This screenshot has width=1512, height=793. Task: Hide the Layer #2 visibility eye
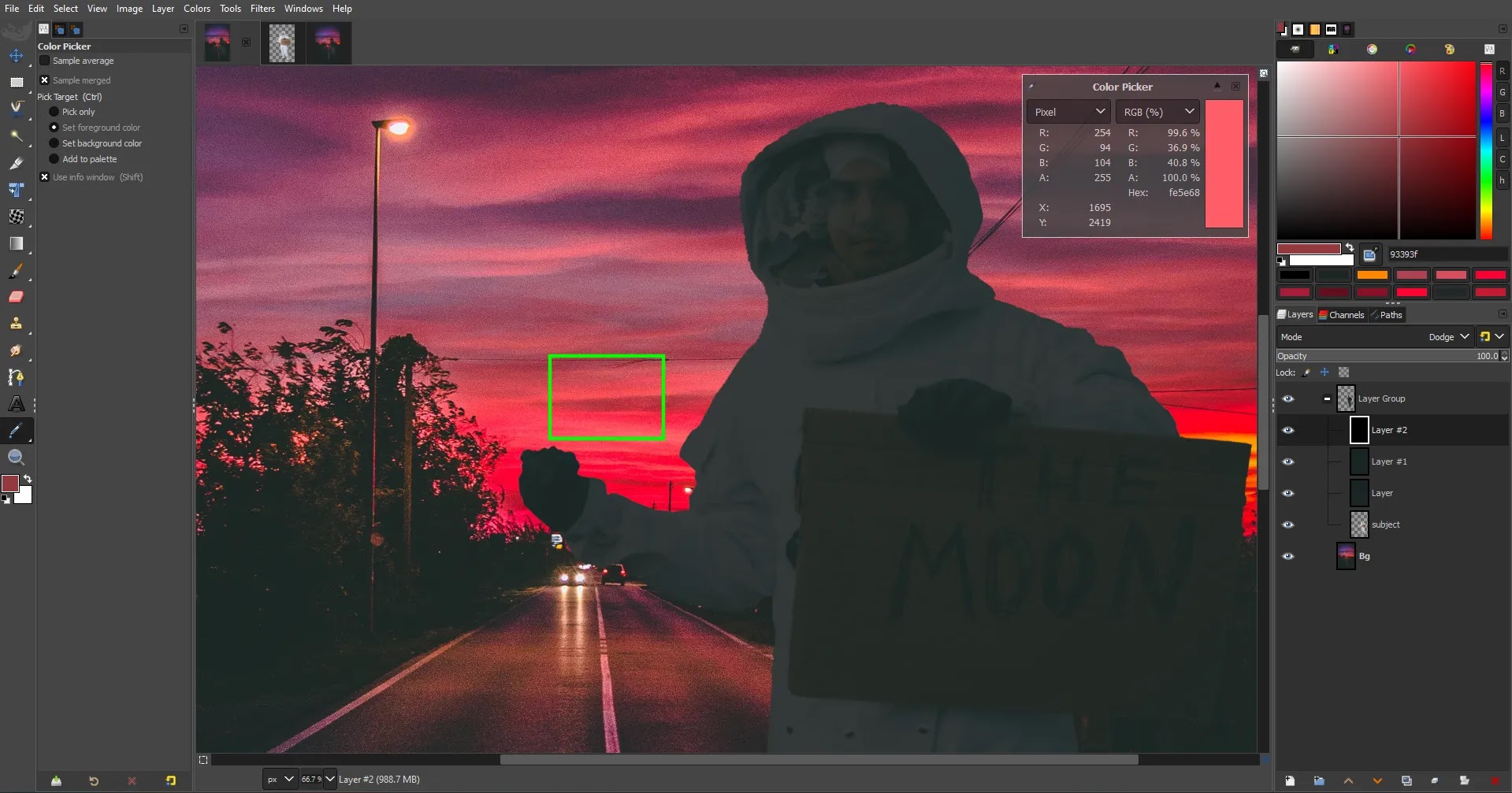point(1288,430)
